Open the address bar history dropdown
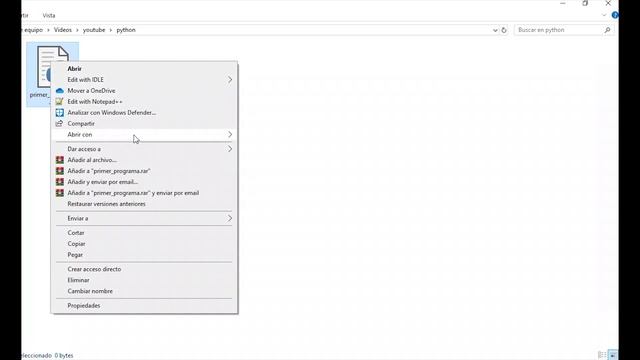Image resolution: width=640 pixels, height=360 pixels. [x=495, y=30]
